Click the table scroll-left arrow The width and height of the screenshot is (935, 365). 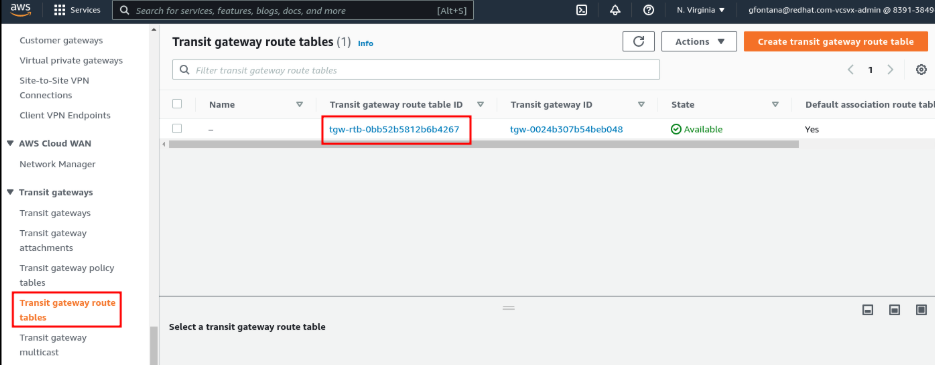[x=164, y=144]
